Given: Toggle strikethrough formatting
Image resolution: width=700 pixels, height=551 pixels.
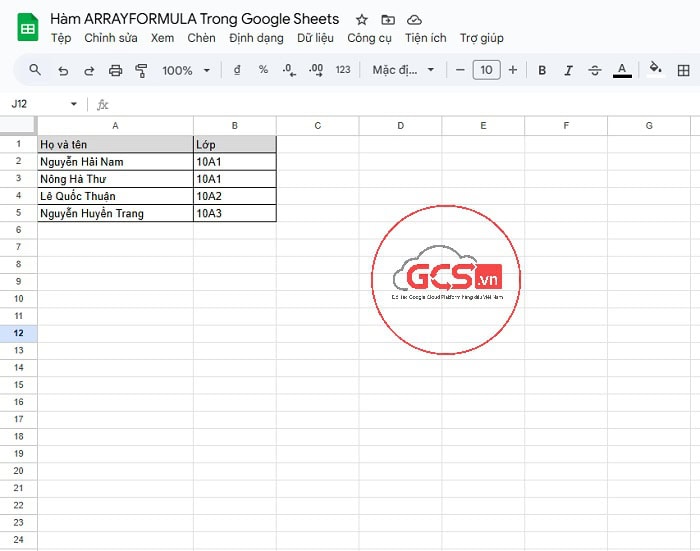Looking at the screenshot, I should tap(595, 70).
